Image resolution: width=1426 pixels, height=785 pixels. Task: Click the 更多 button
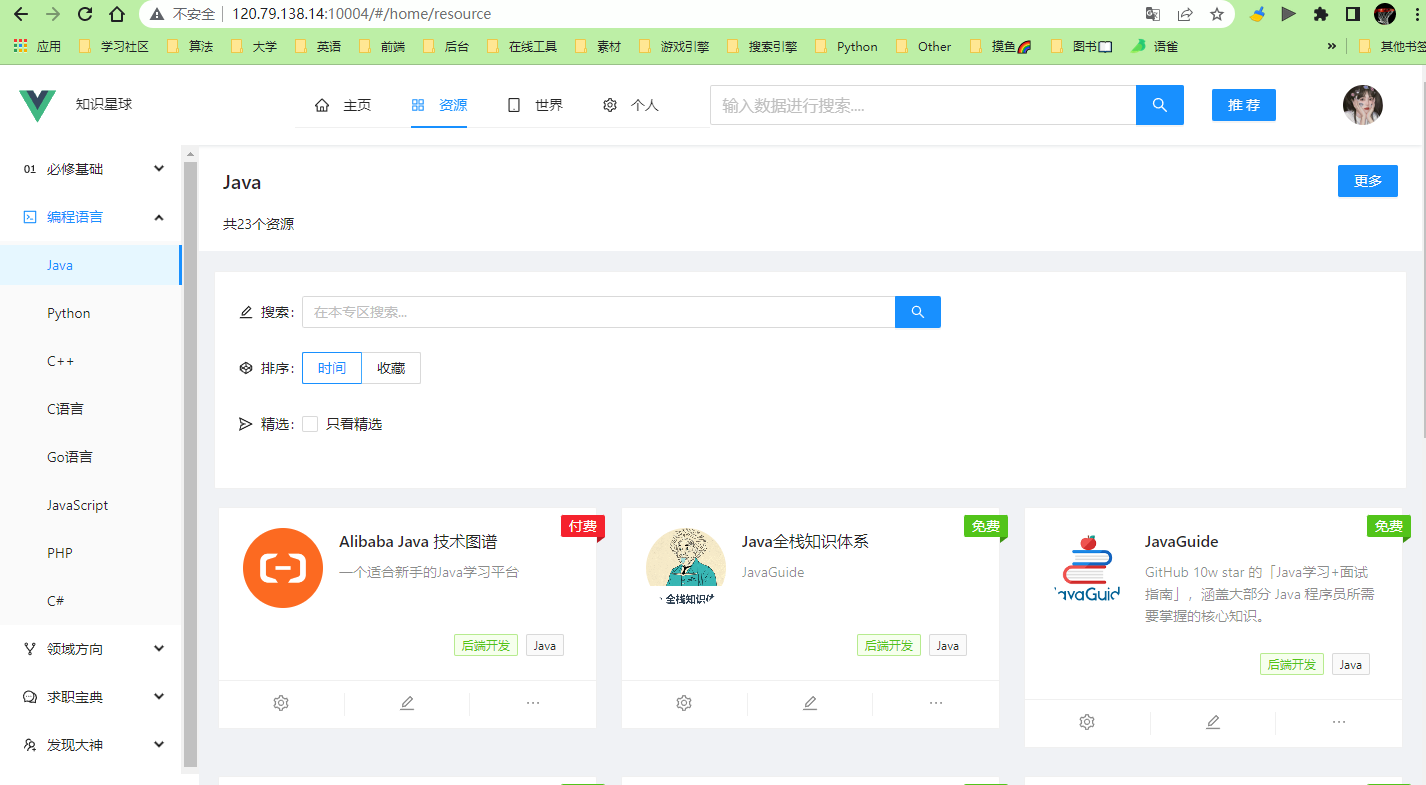1368,181
